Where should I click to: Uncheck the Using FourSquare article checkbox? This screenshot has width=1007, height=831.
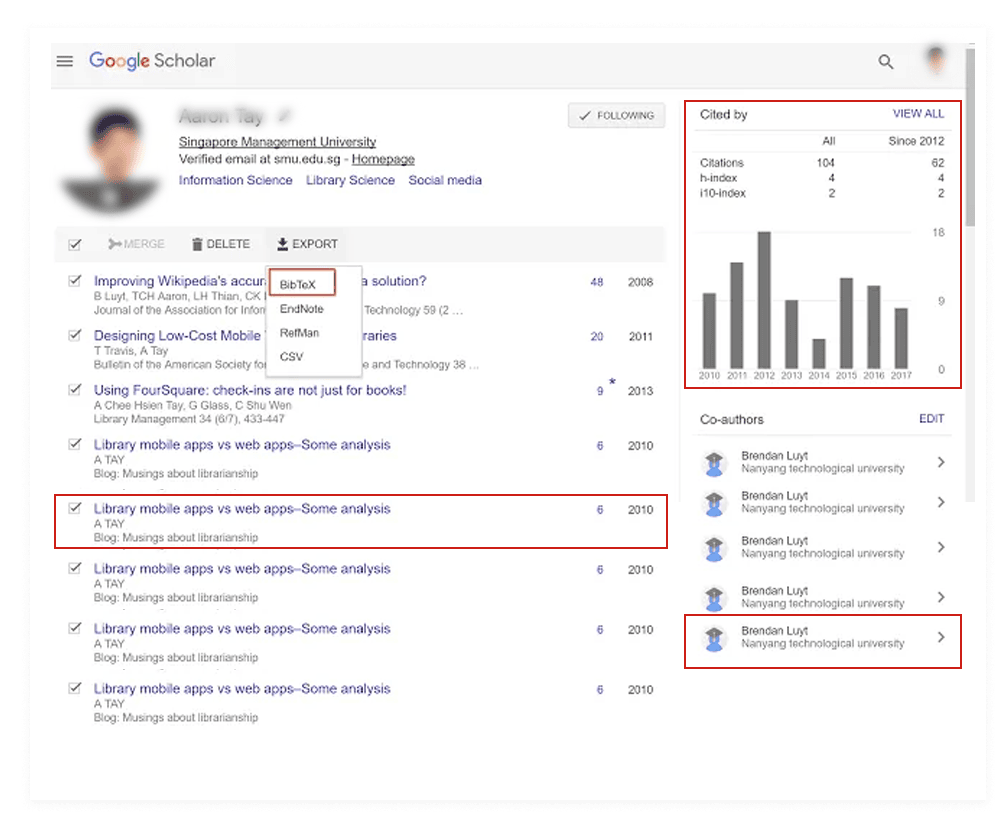[x=75, y=390]
